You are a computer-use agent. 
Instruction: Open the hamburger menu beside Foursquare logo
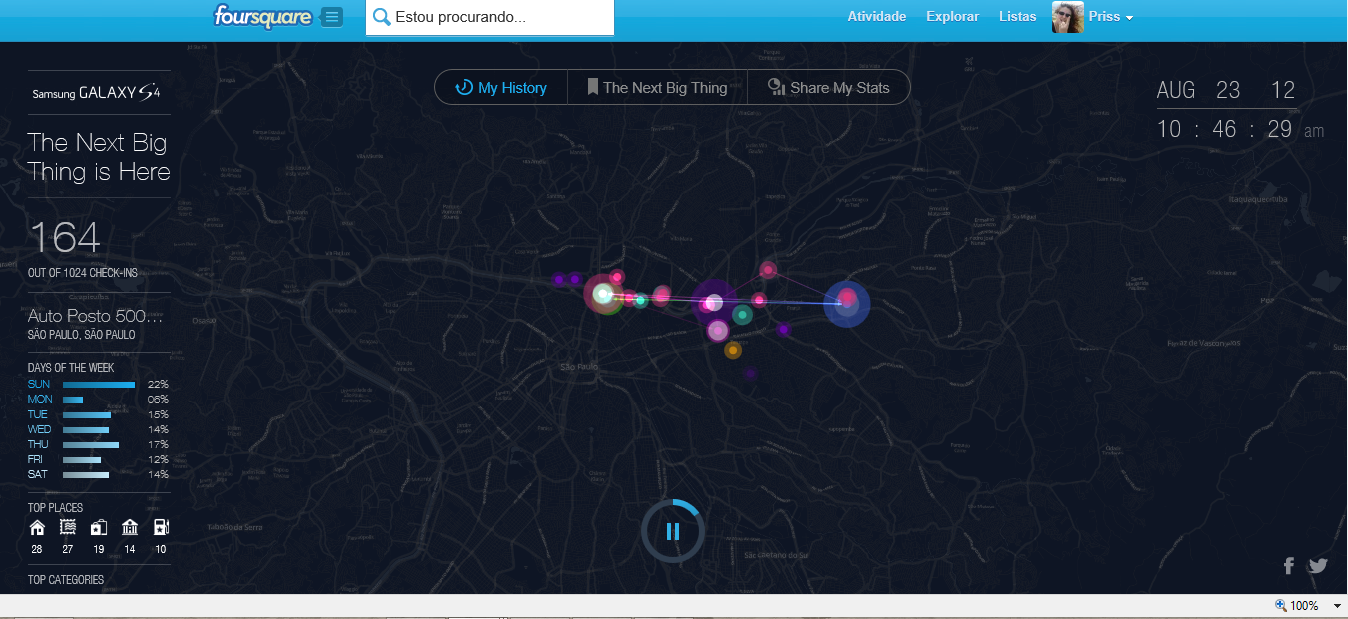coord(332,17)
